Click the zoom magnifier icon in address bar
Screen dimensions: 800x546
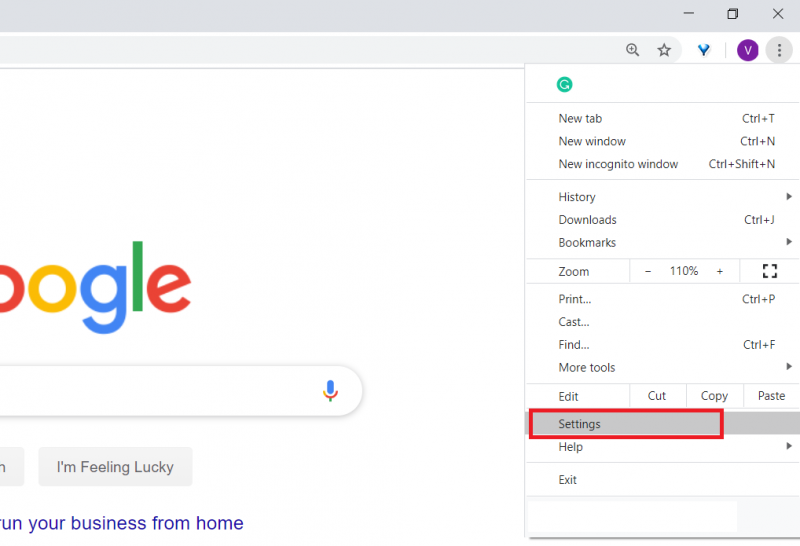click(x=632, y=49)
